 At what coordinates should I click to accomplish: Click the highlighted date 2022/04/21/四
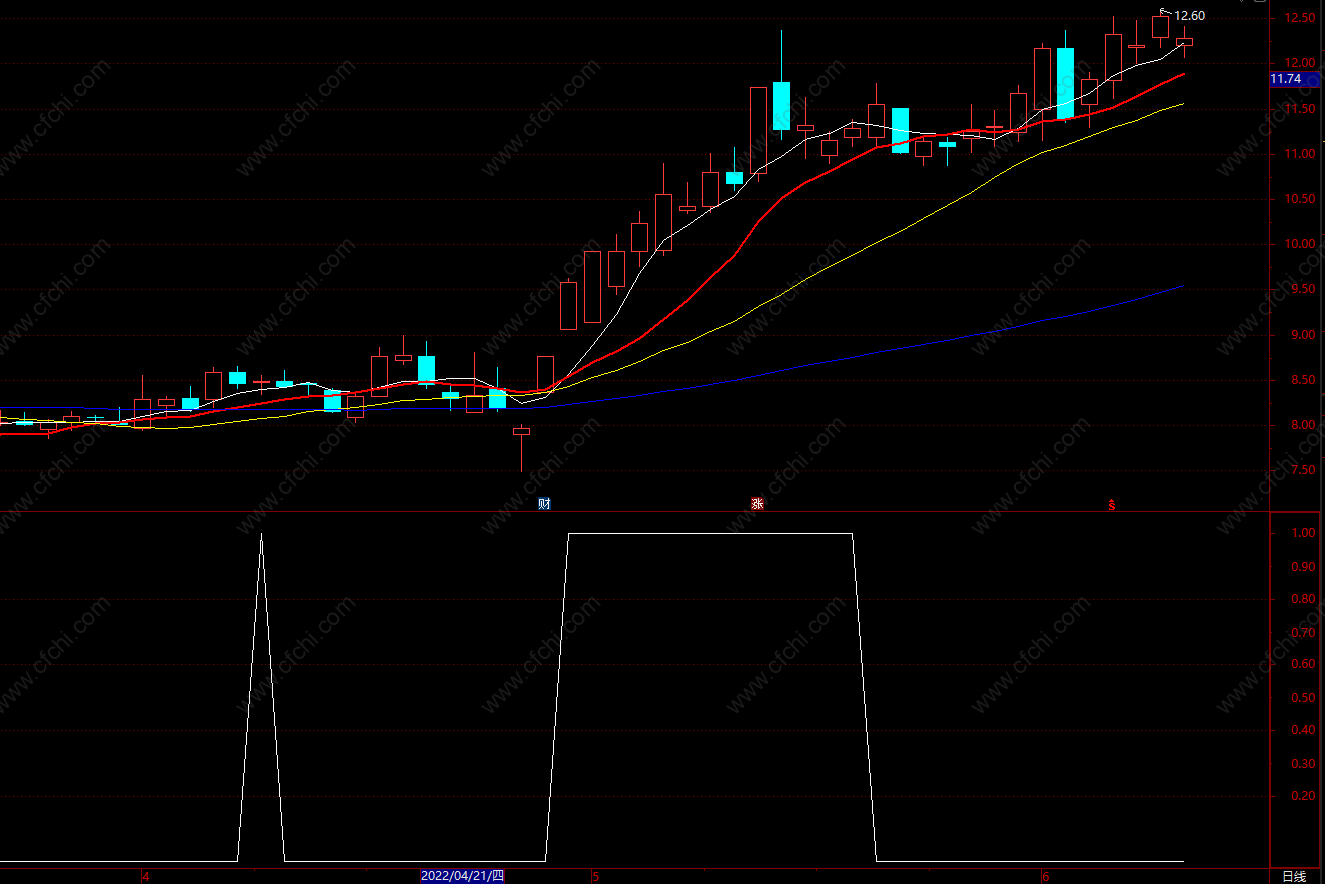click(x=462, y=876)
